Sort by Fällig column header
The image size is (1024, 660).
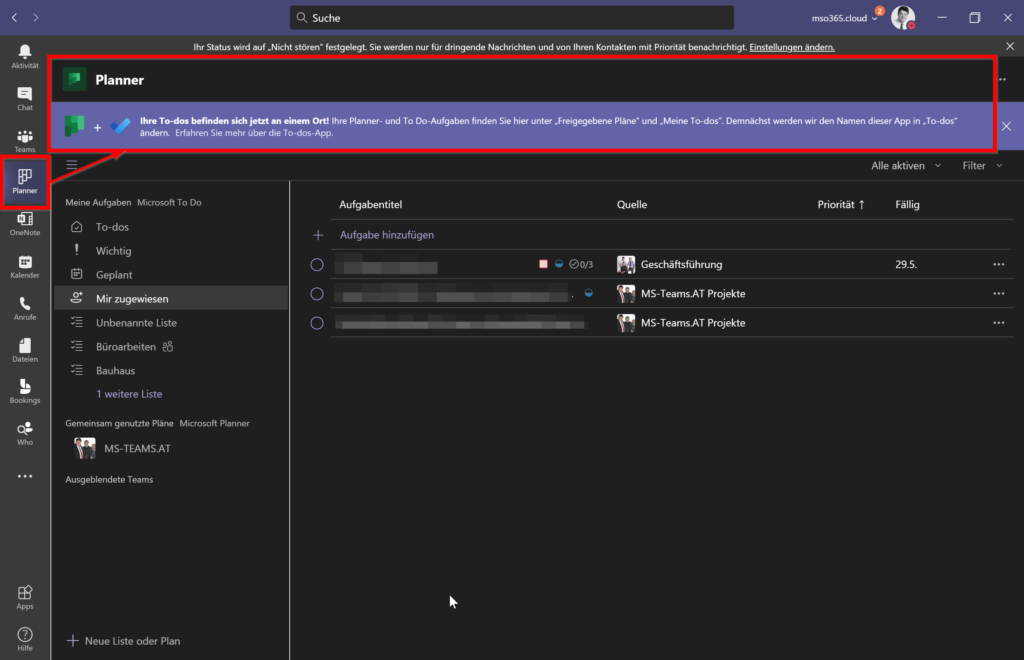pyautogui.click(x=907, y=204)
